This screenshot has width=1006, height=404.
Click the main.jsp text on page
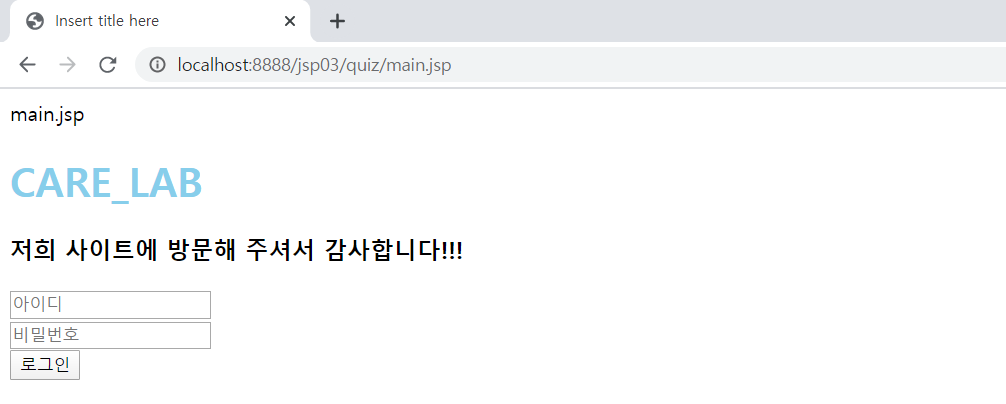pos(47,115)
